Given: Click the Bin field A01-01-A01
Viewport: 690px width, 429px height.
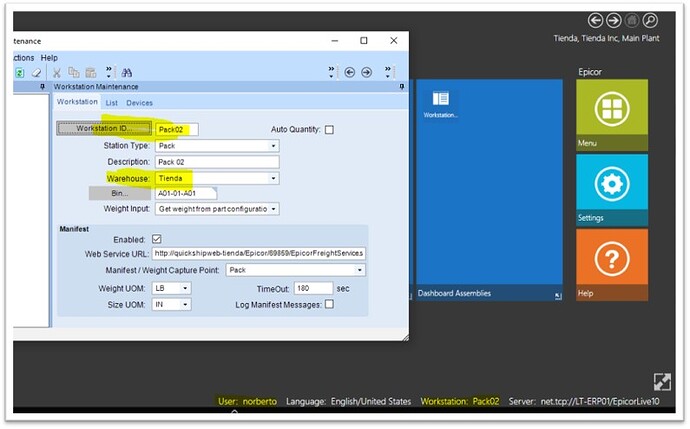Looking at the screenshot, I should (186, 193).
